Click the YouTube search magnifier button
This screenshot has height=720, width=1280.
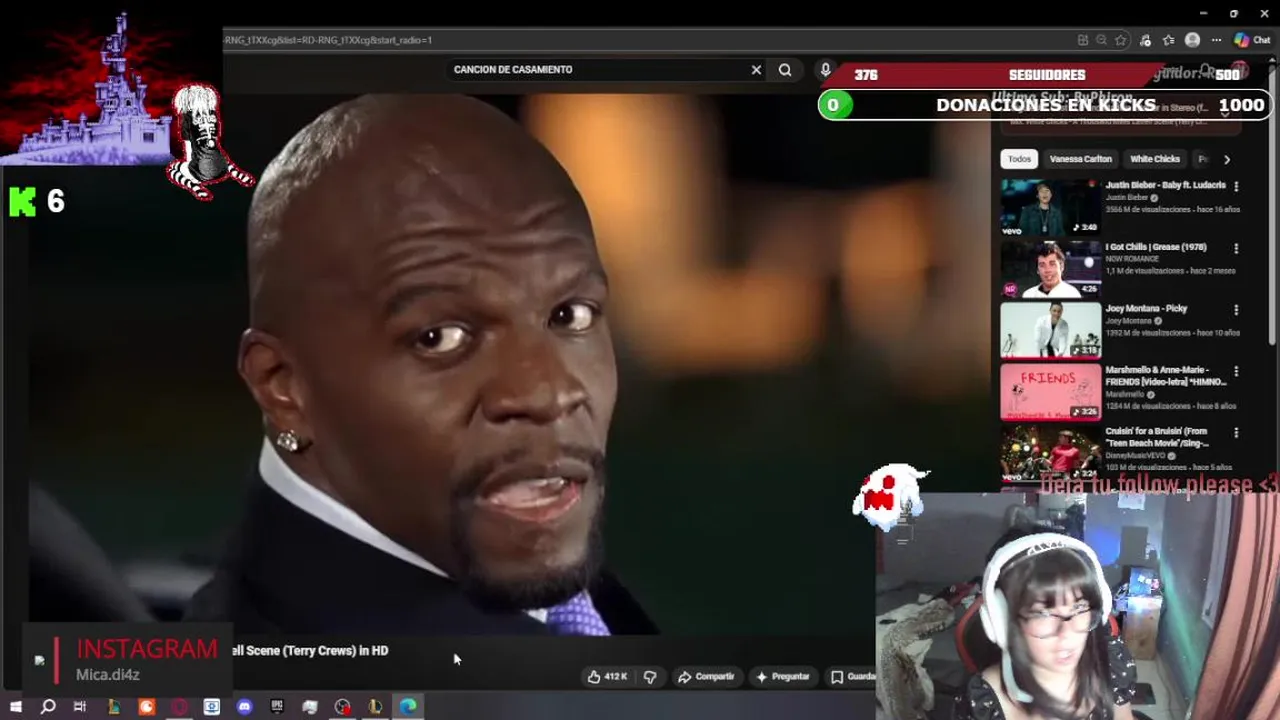pos(785,70)
